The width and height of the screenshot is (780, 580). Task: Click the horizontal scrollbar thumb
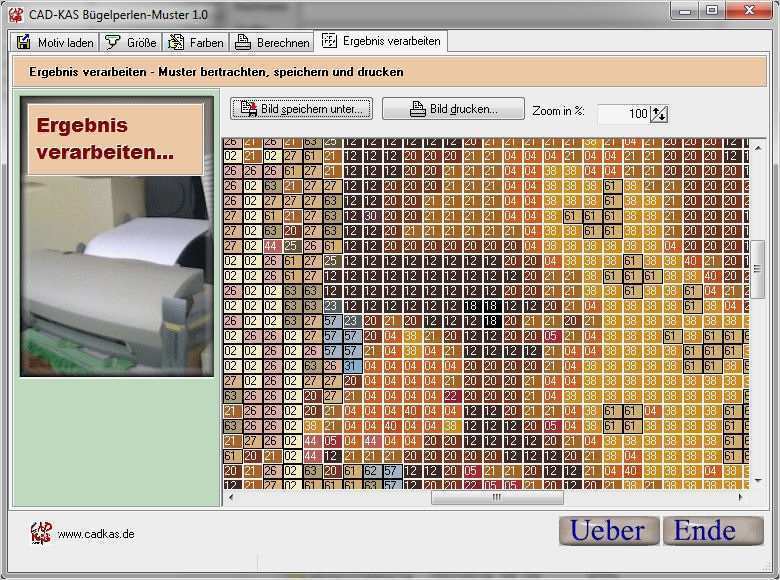click(497, 497)
